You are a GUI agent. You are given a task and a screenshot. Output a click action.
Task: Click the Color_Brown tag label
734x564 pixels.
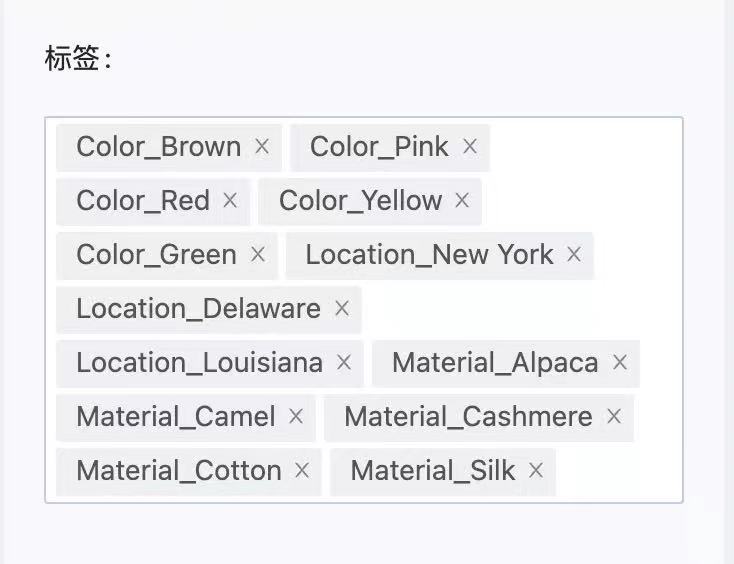158,147
